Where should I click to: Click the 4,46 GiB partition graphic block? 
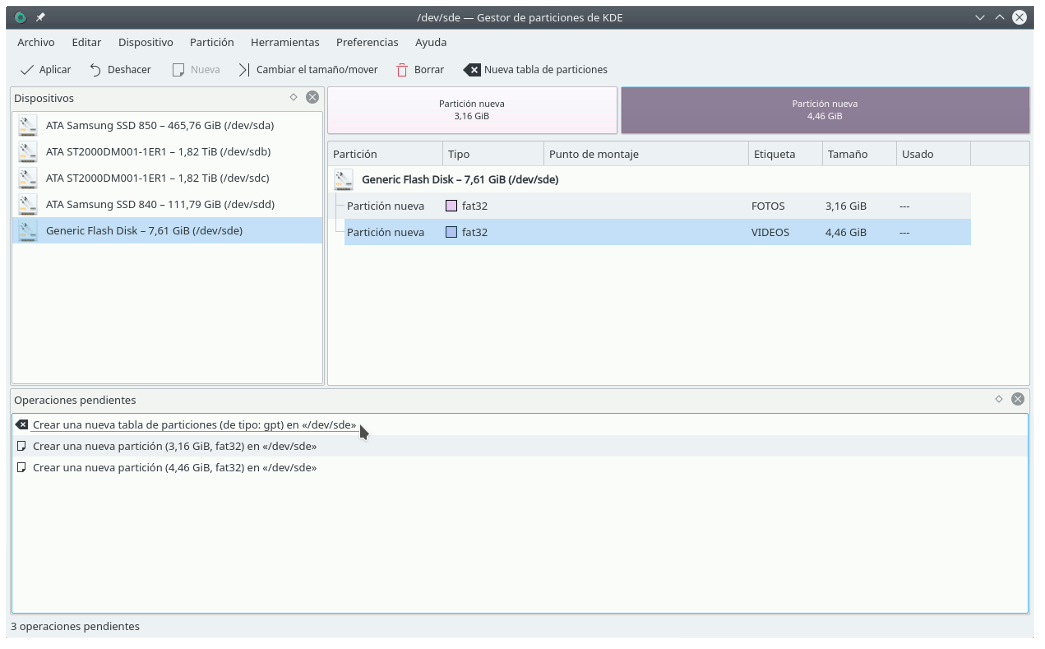(x=825, y=110)
